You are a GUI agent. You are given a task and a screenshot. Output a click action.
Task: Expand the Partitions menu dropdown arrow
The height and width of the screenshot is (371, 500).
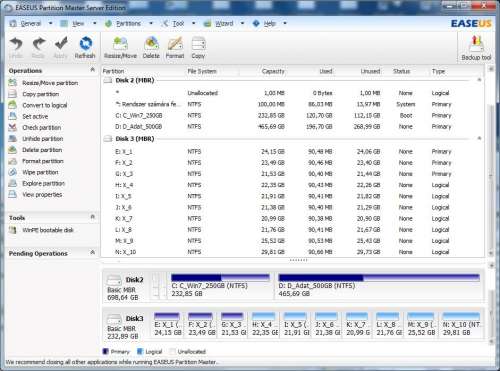tap(151, 23)
